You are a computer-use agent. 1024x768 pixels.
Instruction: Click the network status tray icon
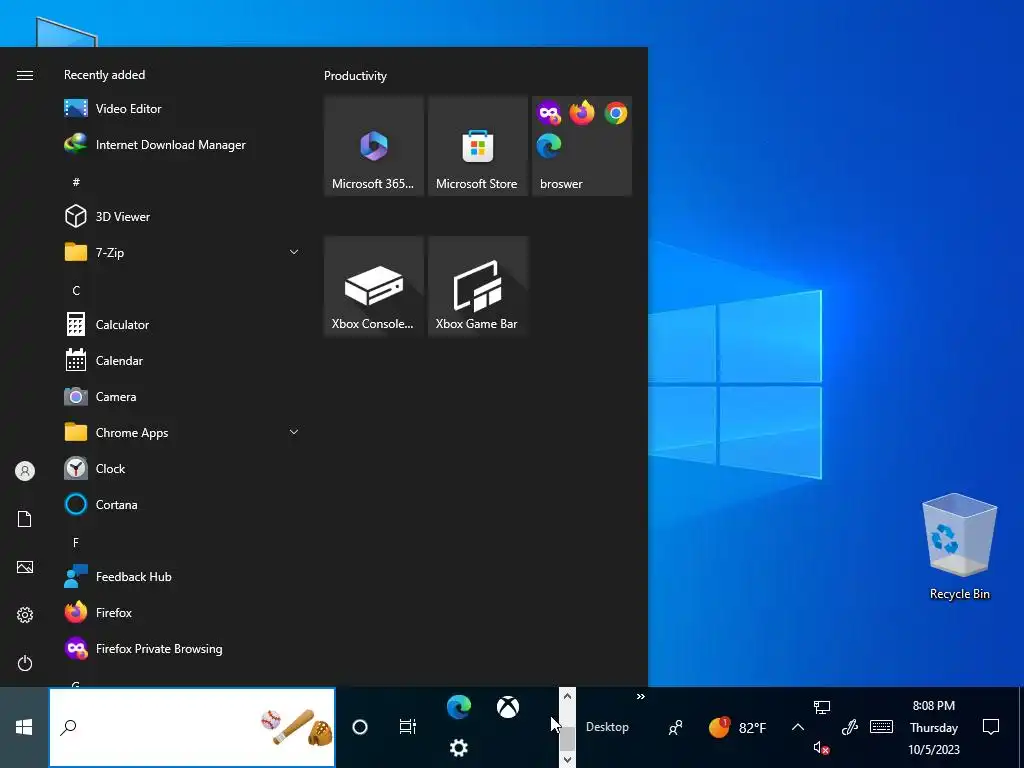click(x=822, y=707)
